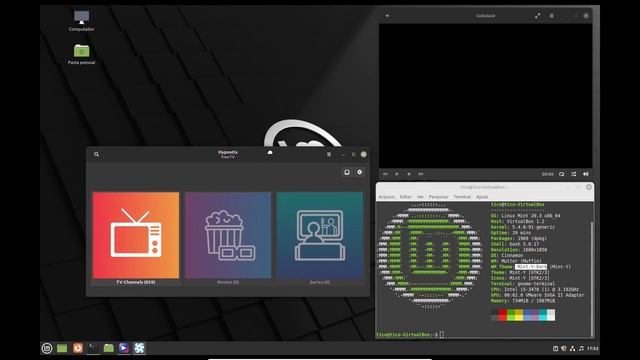
Task: Play video in Celluloid
Action: (397, 174)
